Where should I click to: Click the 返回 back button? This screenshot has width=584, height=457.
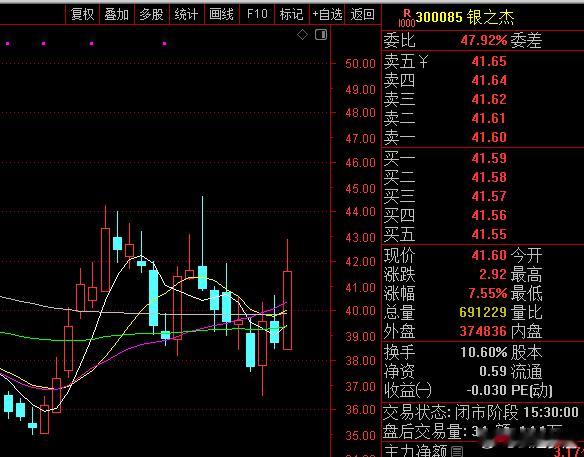[x=362, y=15]
